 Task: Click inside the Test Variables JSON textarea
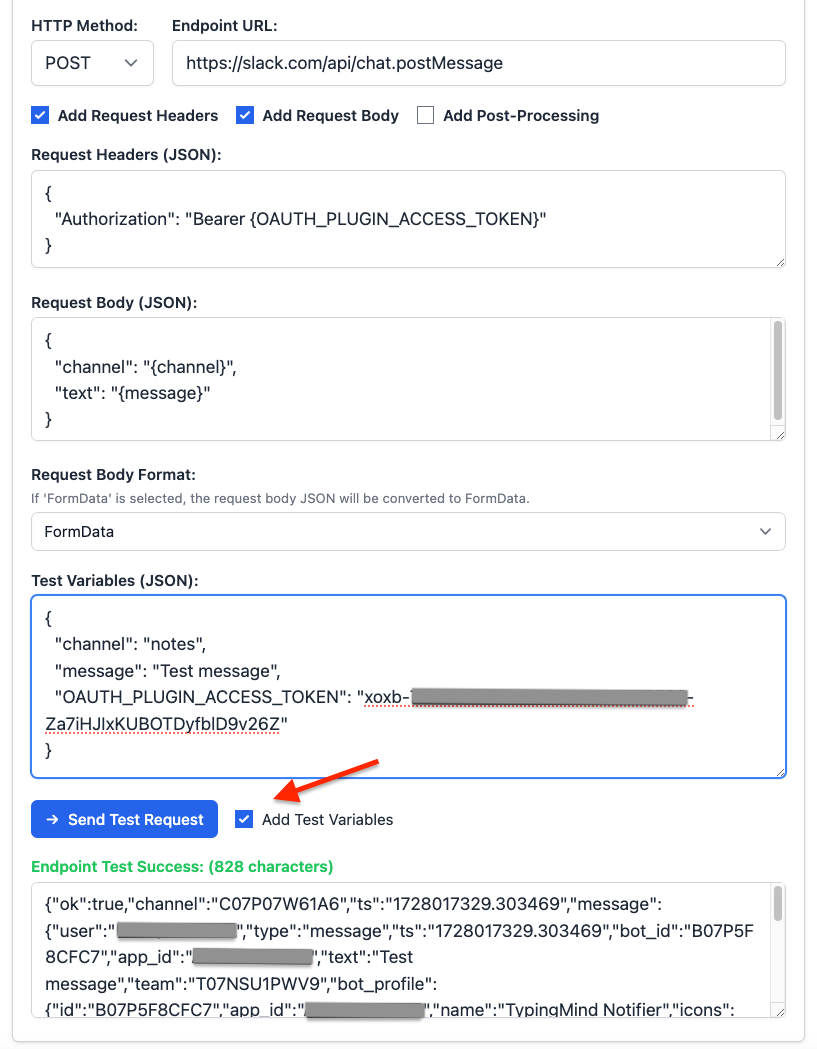408,686
